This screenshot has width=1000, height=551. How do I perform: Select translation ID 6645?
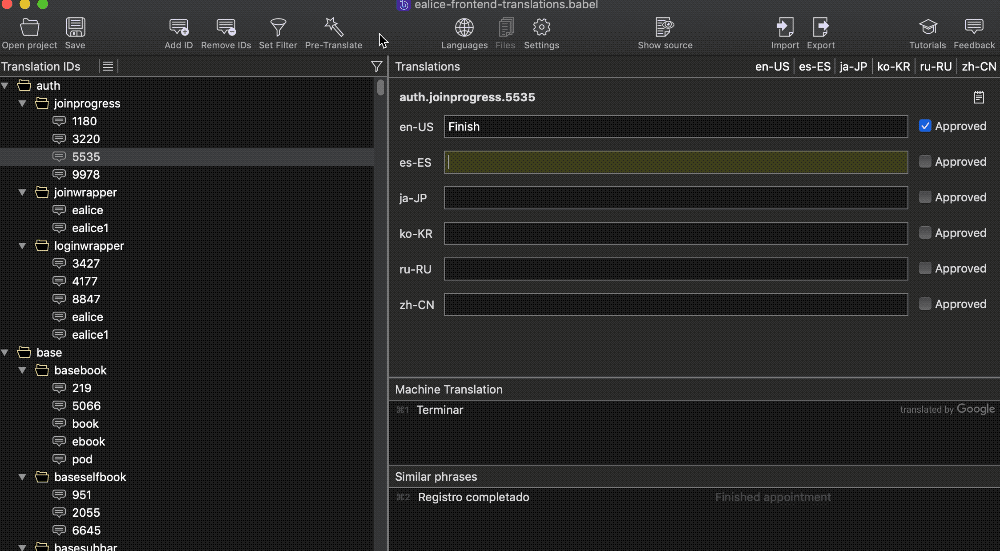point(86,531)
